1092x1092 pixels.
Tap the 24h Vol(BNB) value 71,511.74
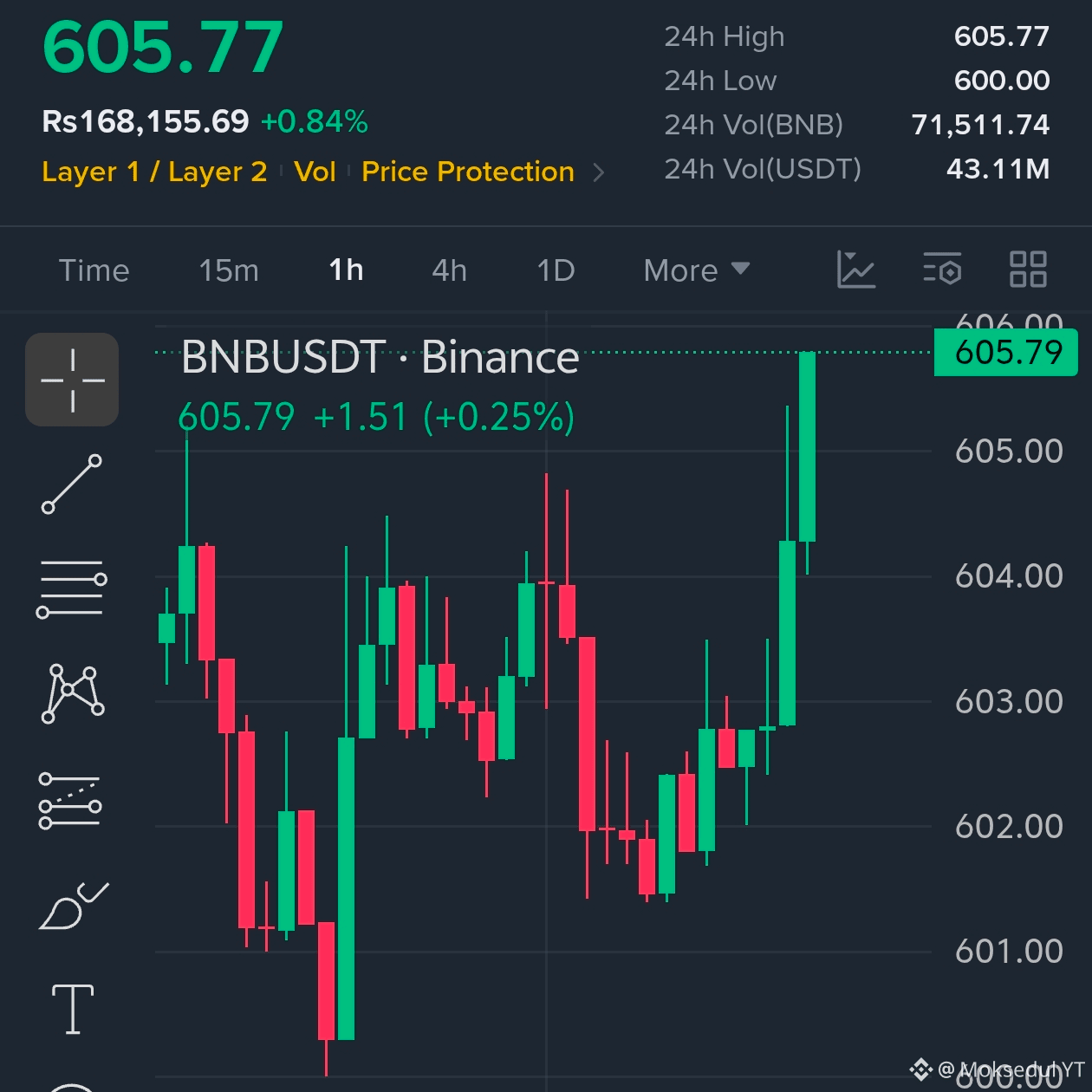tap(980, 125)
